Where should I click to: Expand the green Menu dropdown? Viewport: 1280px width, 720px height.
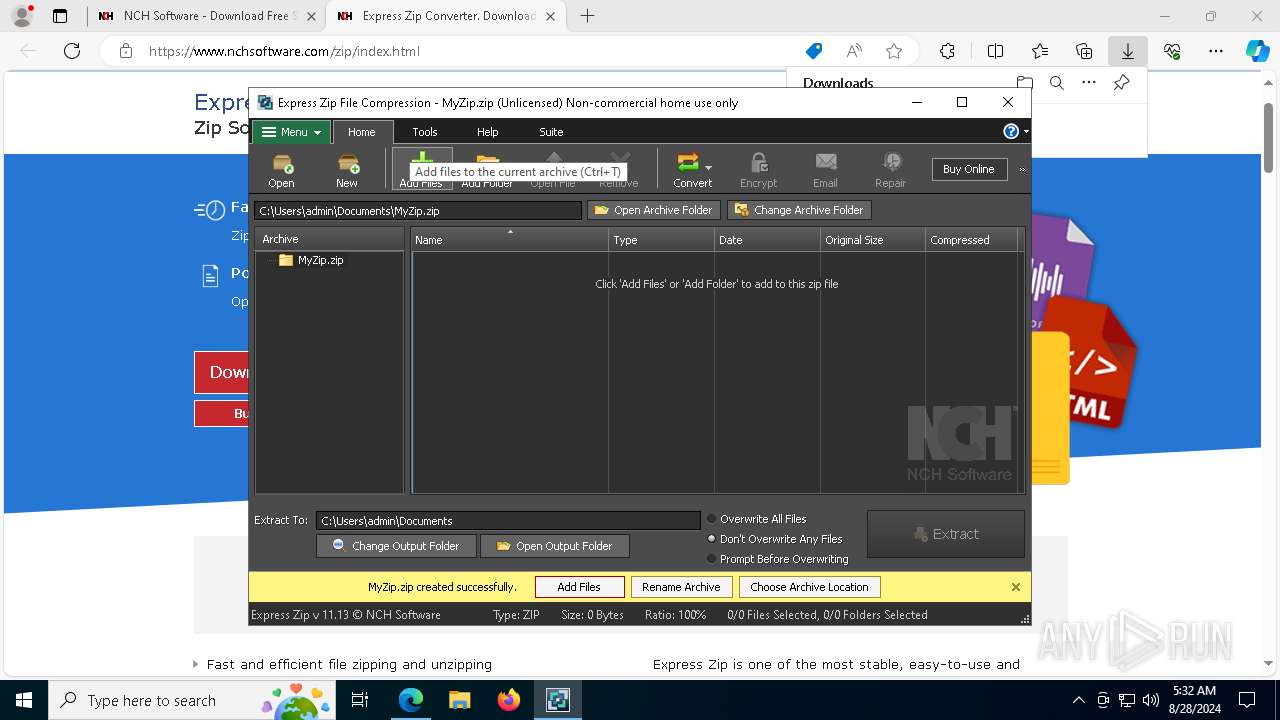coord(291,132)
